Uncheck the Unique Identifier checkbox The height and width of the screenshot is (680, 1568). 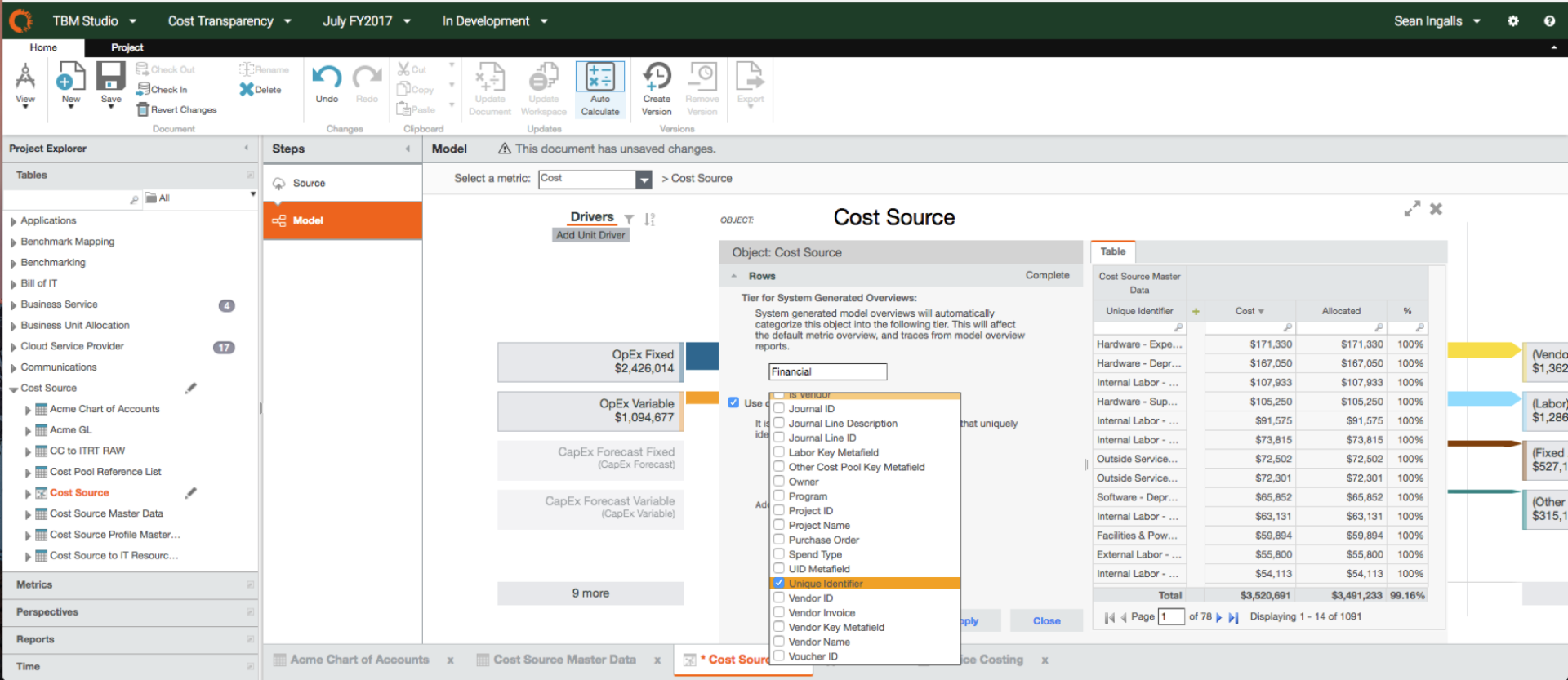779,583
